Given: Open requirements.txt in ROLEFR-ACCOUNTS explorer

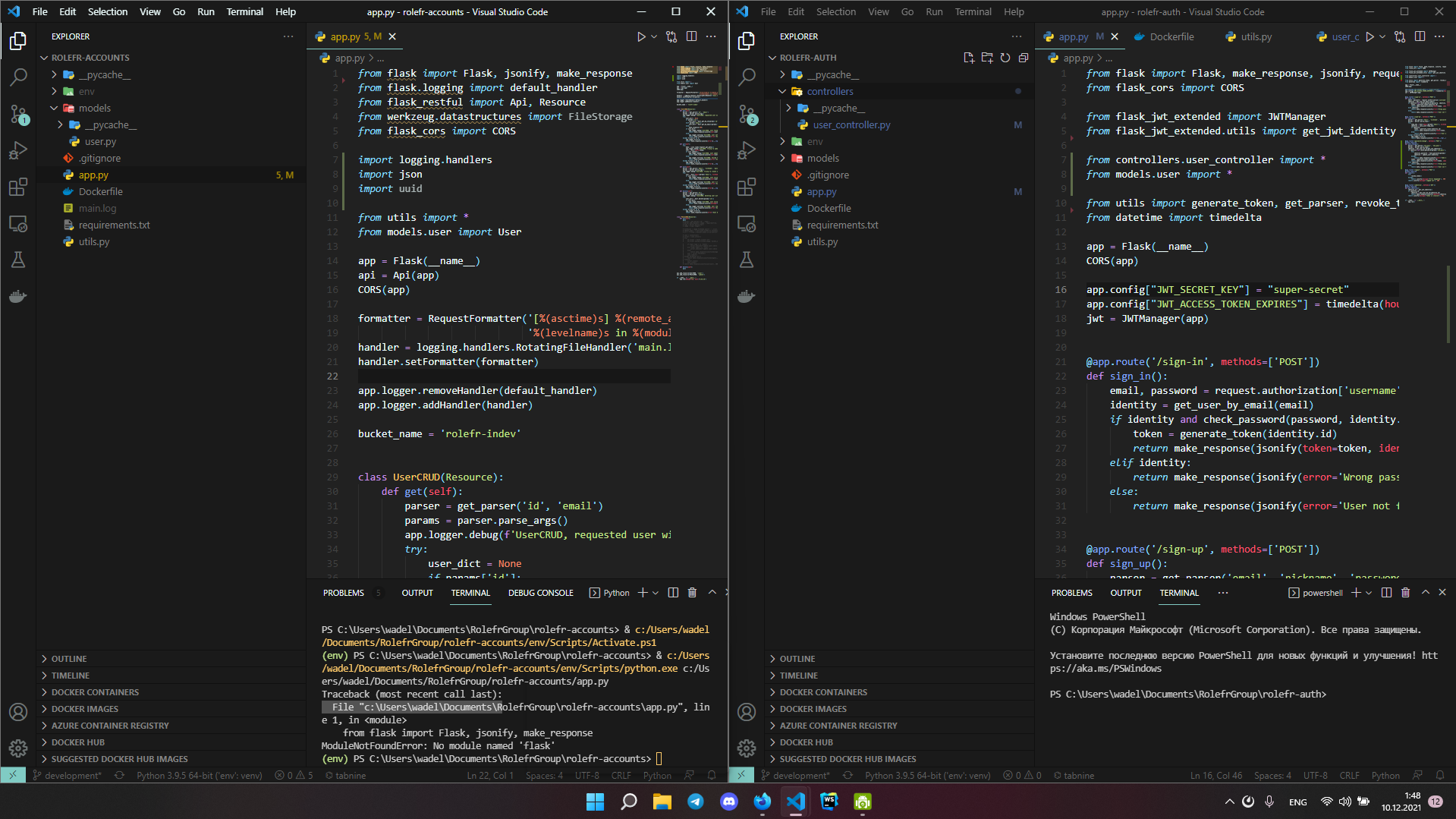Looking at the screenshot, I should pos(114,225).
